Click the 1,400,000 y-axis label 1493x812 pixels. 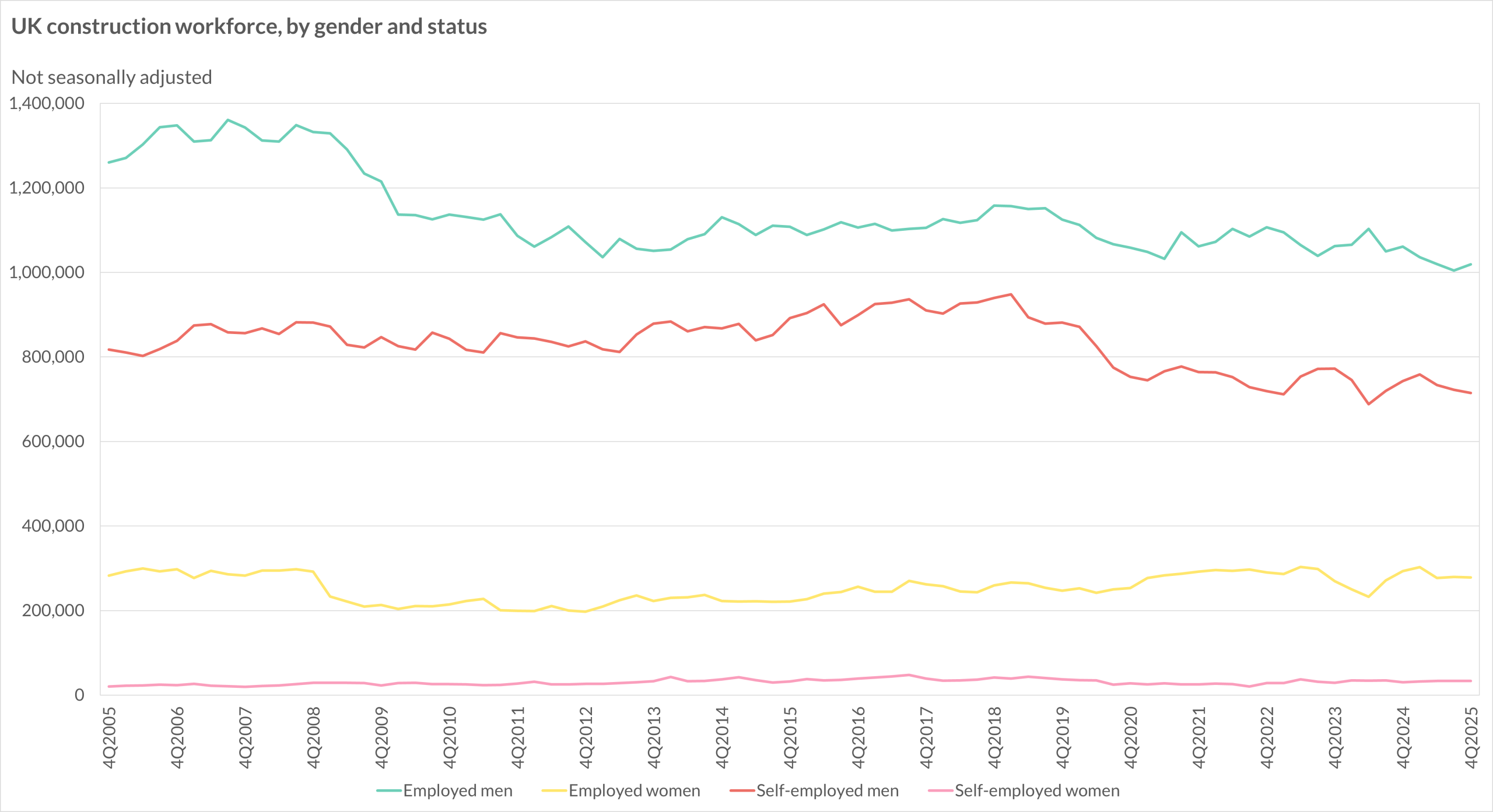47,104
